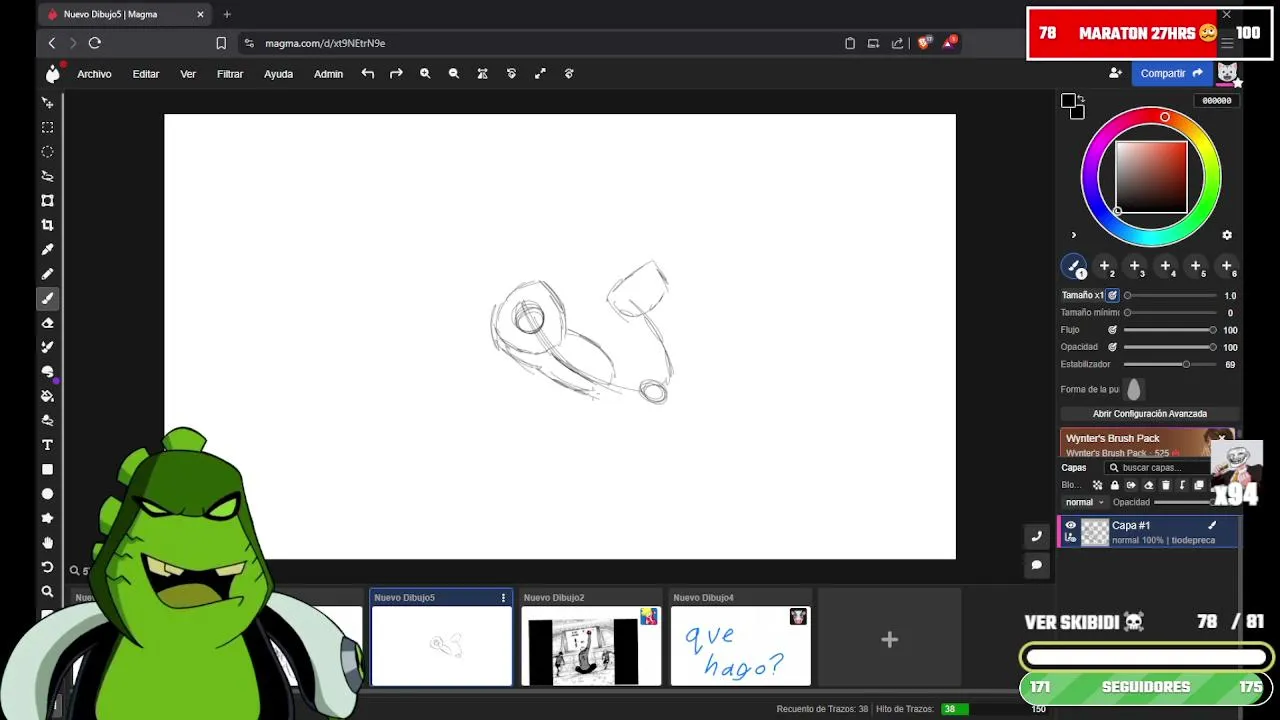Viewport: 1280px width, 720px height.
Task: Delete layer using trash icon
Action: 1165,485
